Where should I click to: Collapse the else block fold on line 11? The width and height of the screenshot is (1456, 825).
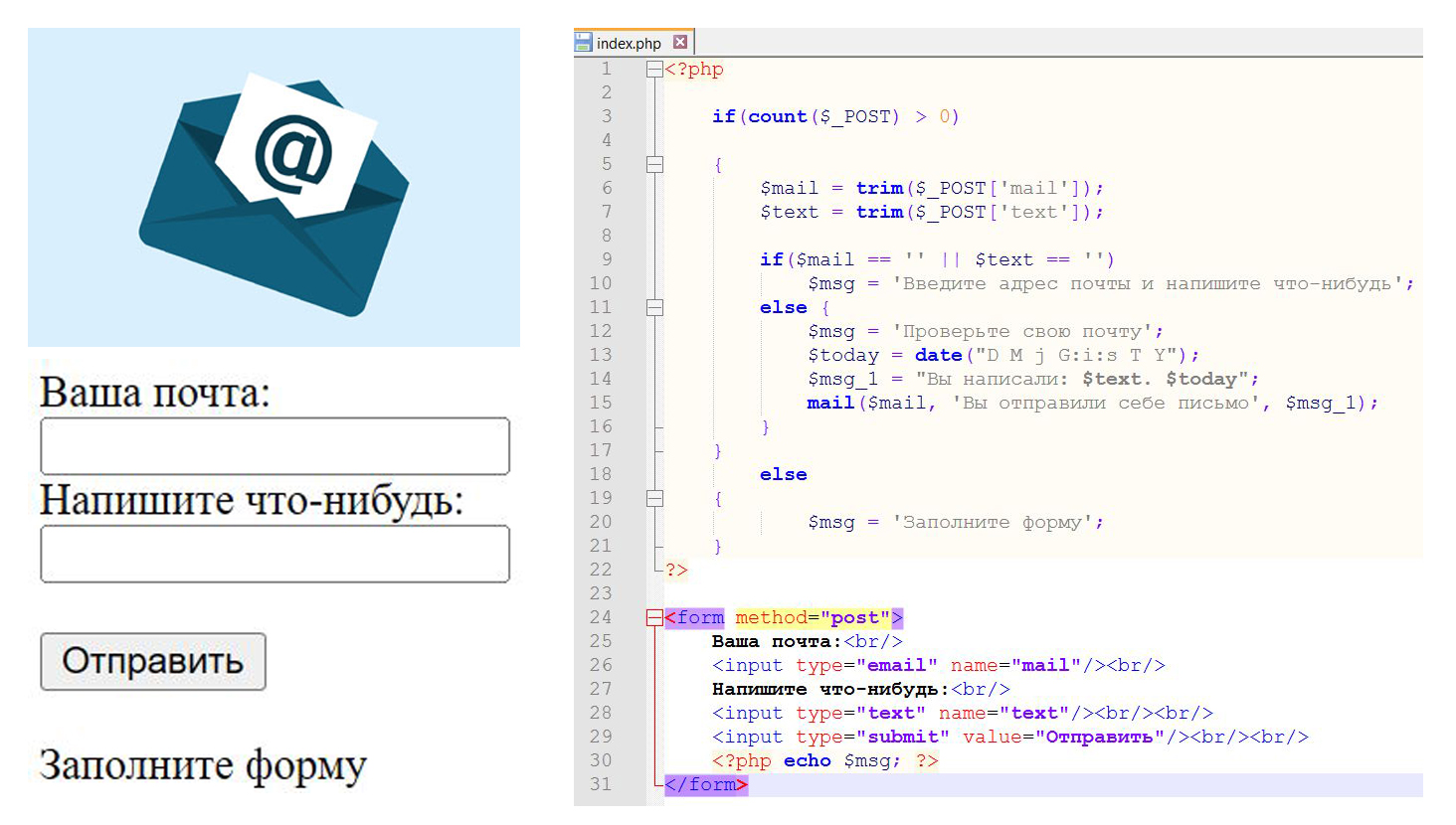(x=654, y=308)
